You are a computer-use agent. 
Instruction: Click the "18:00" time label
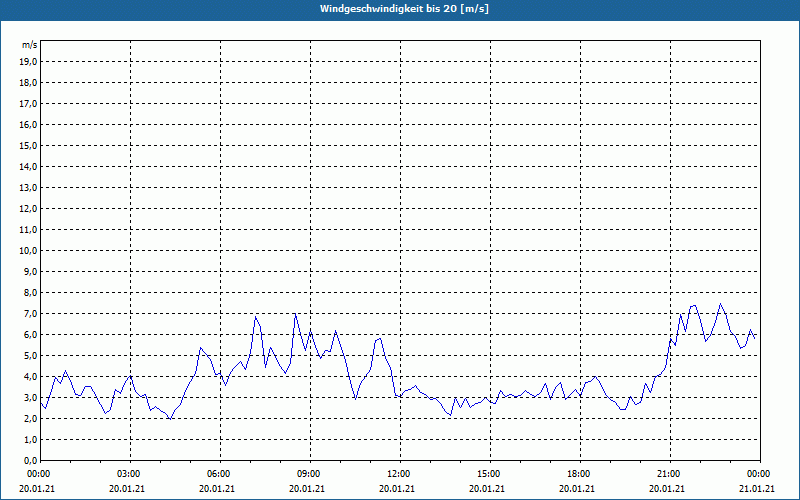click(580, 474)
